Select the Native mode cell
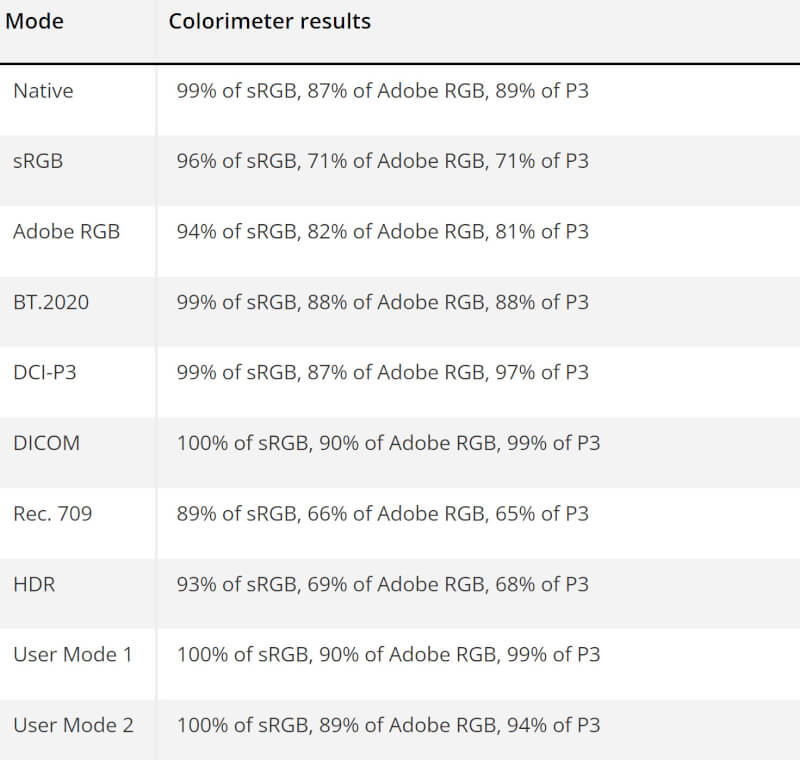 coord(43,91)
